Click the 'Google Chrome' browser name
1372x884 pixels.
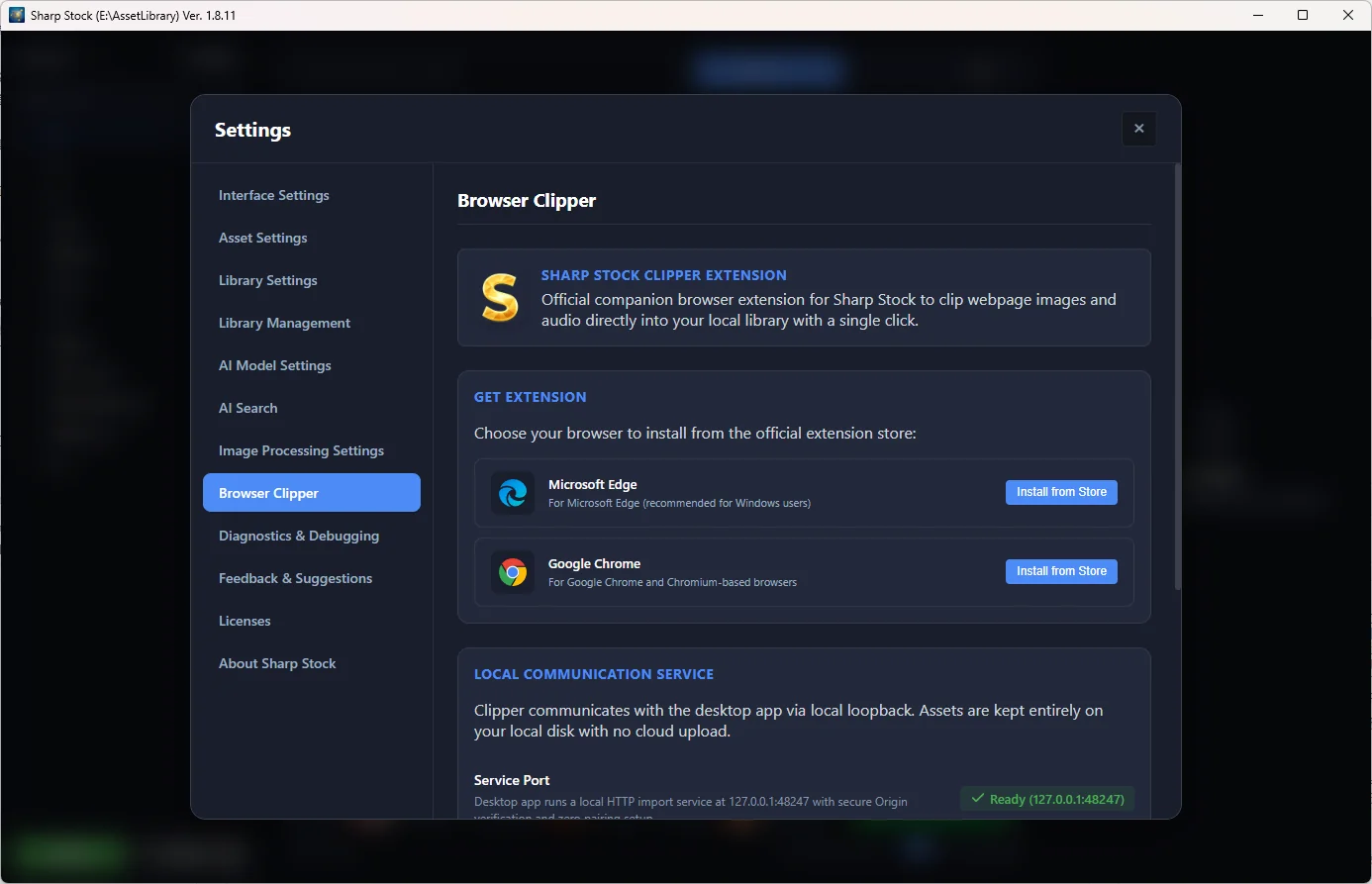[595, 563]
